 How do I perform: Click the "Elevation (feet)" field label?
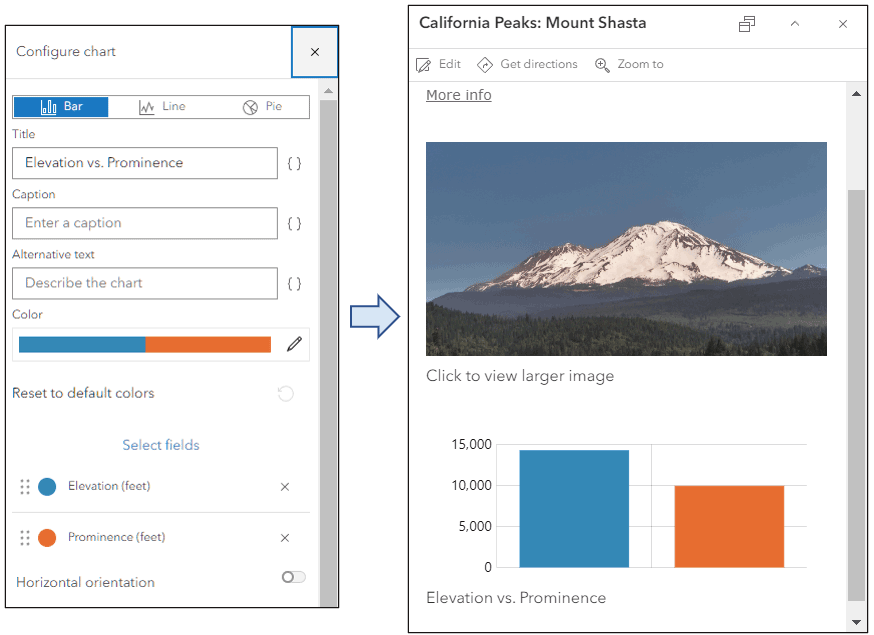(x=109, y=486)
